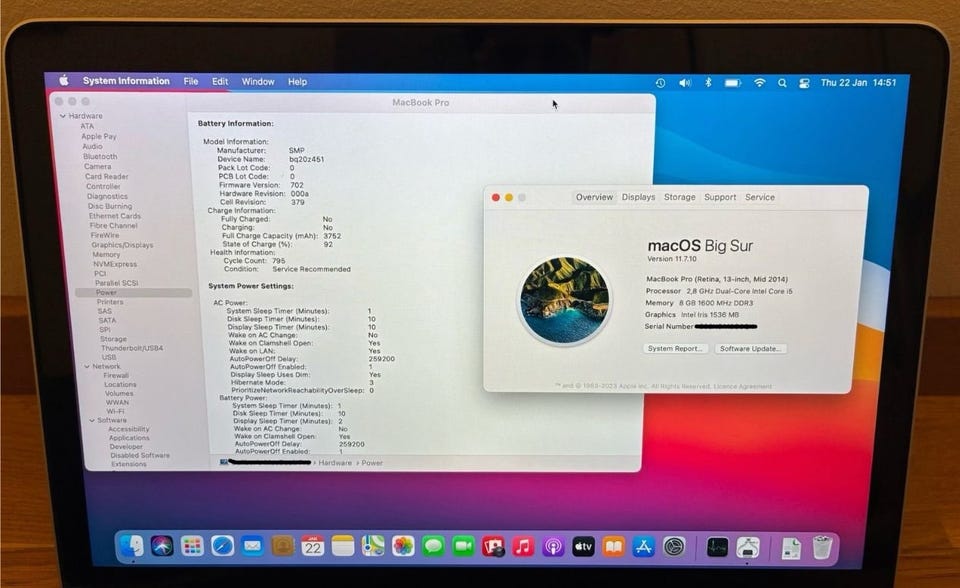960x588 pixels.
Task: Select Power in the sidebar
Action: pyautogui.click(x=133, y=293)
